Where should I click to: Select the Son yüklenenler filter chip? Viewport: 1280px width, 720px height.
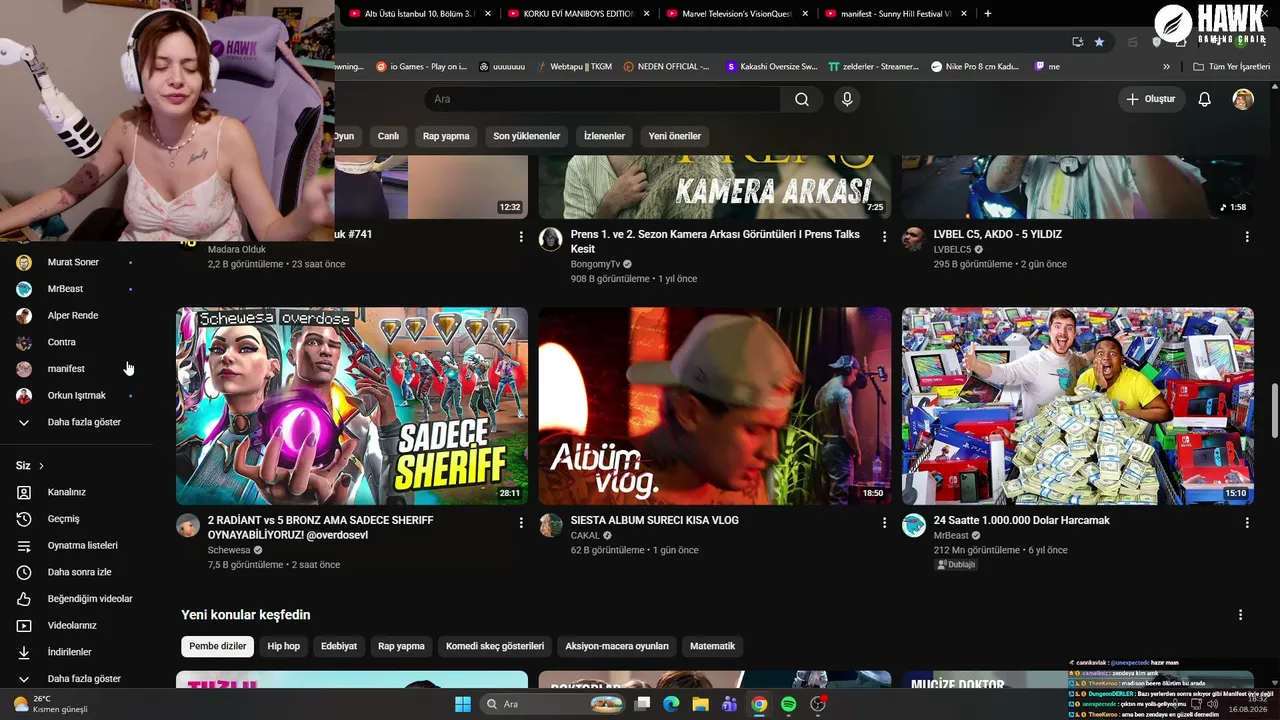pos(527,136)
